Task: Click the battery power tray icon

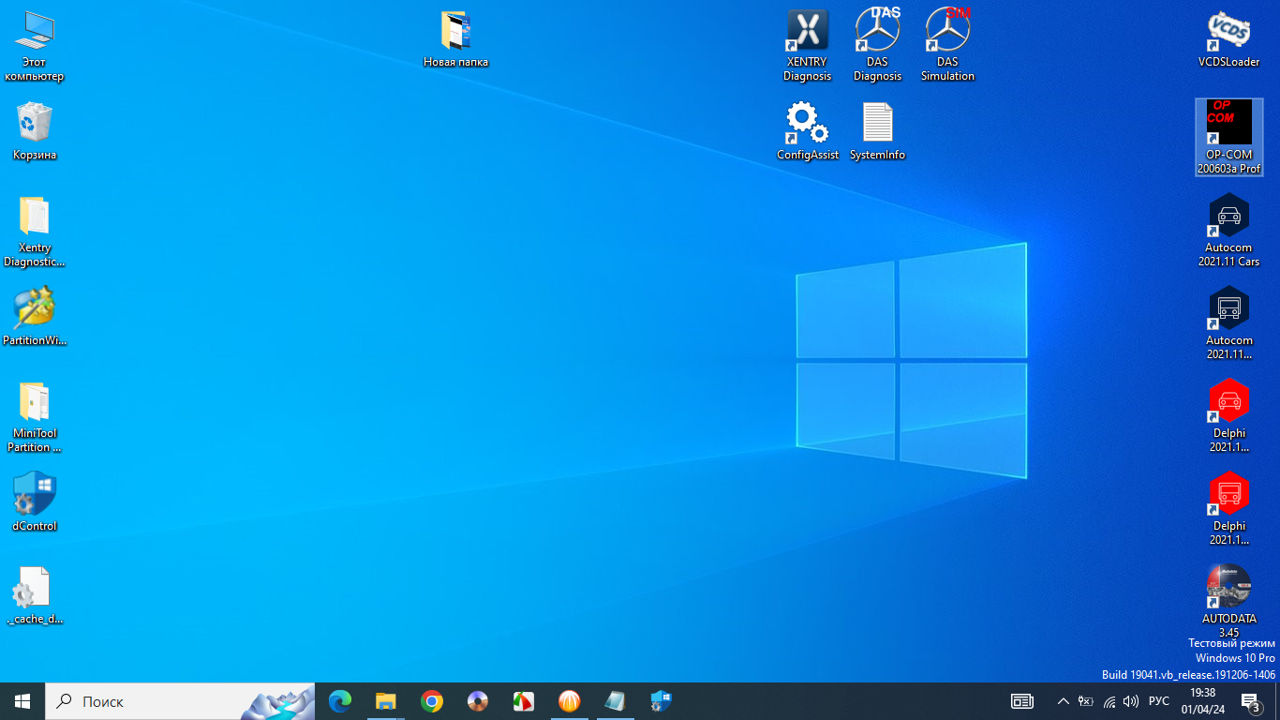Action: (1085, 701)
